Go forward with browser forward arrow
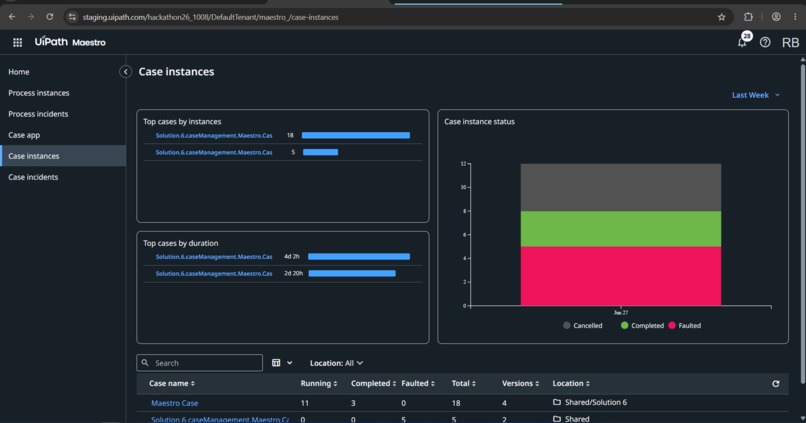Viewport: 806px width, 423px height. (31, 17)
